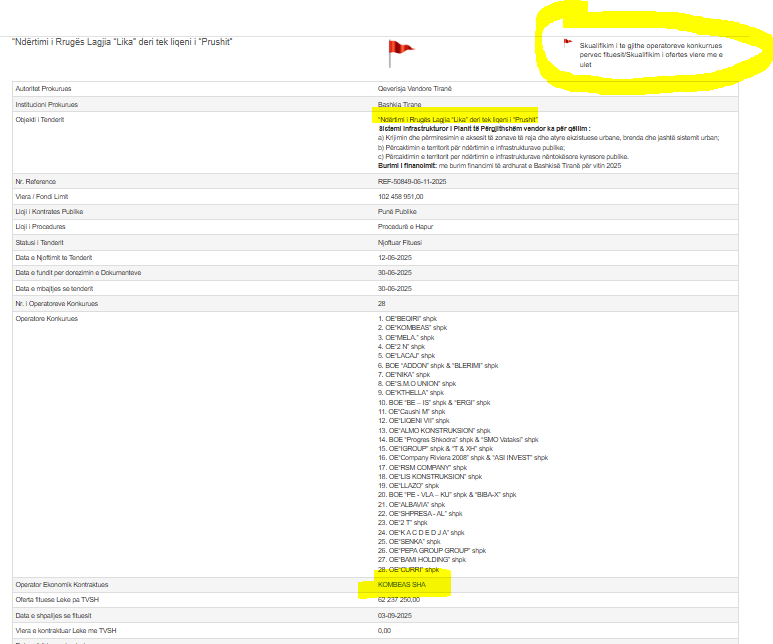Click the winning bid value 62 237 250,00

point(399,599)
